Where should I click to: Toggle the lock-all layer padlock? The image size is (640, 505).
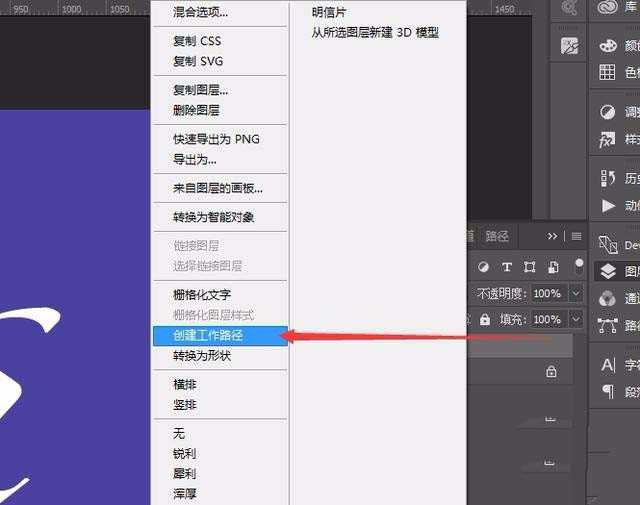pos(484,320)
